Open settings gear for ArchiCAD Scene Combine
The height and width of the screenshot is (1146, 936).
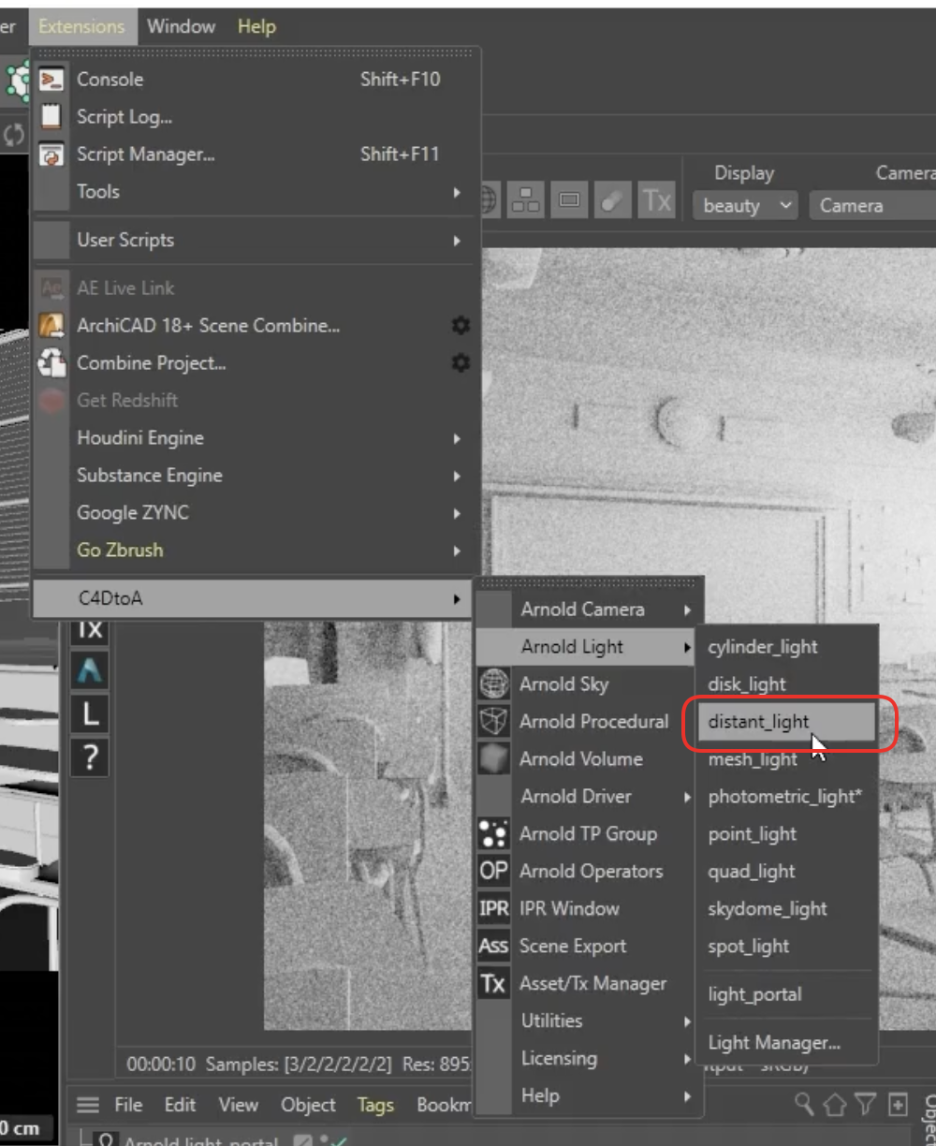pyautogui.click(x=460, y=325)
